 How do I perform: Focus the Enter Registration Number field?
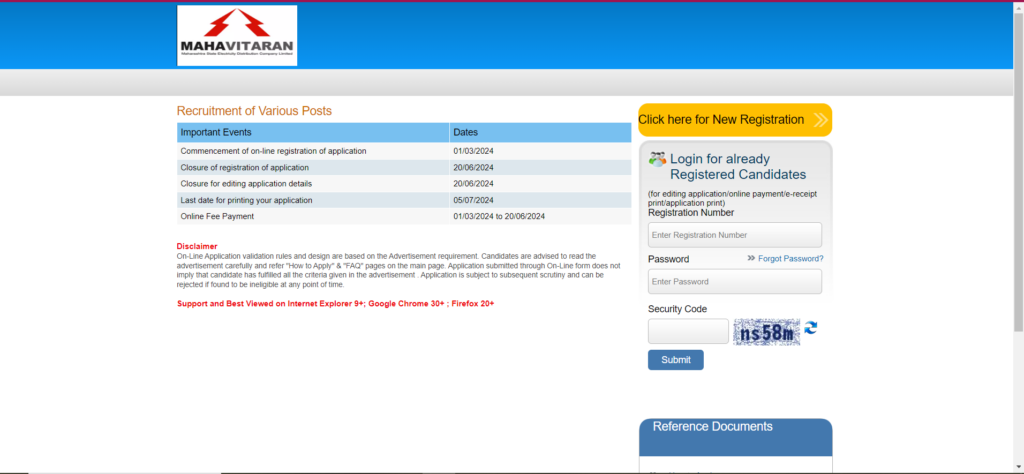[735, 235]
